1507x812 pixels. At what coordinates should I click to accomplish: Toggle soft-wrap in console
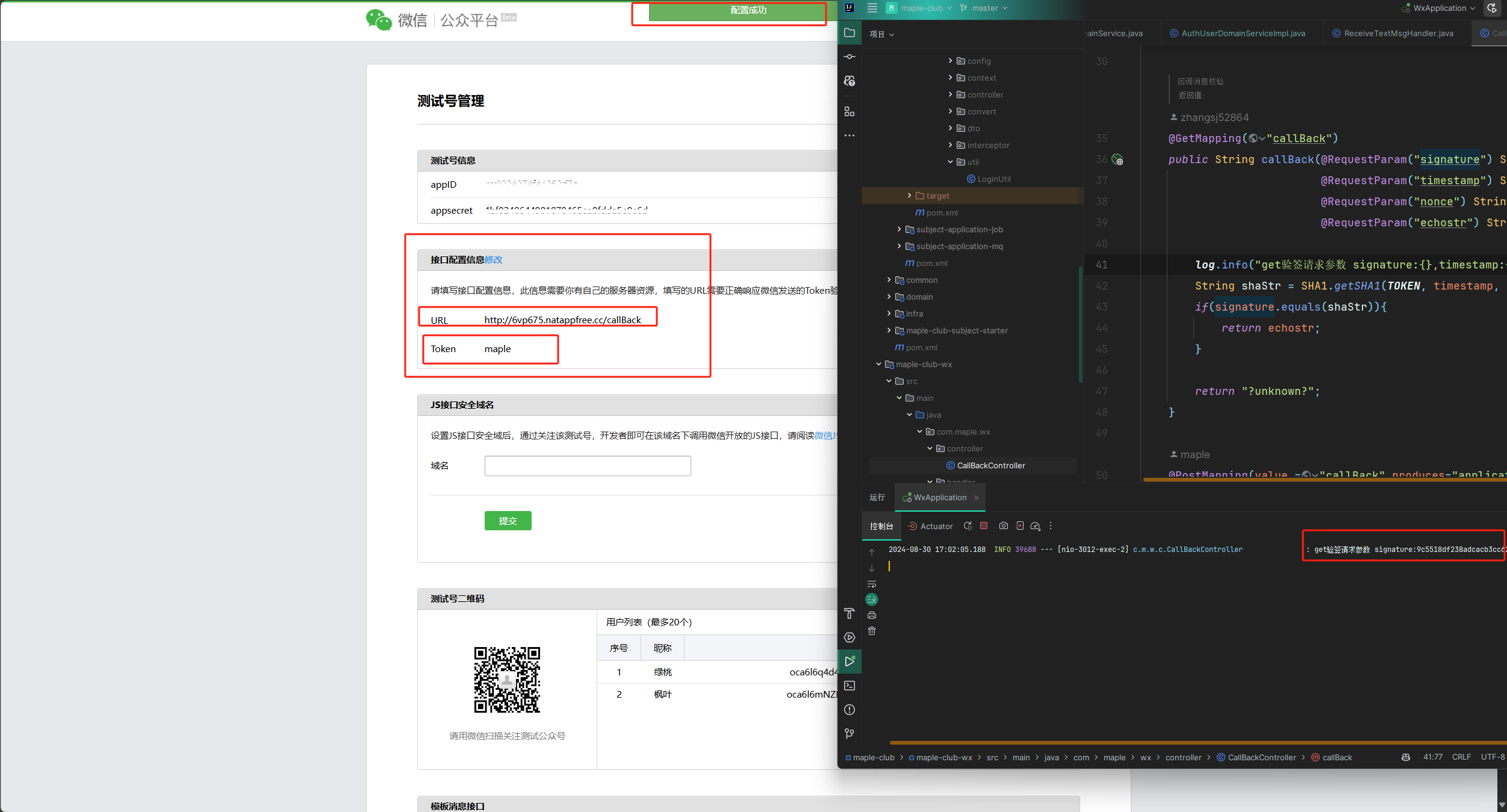(872, 584)
